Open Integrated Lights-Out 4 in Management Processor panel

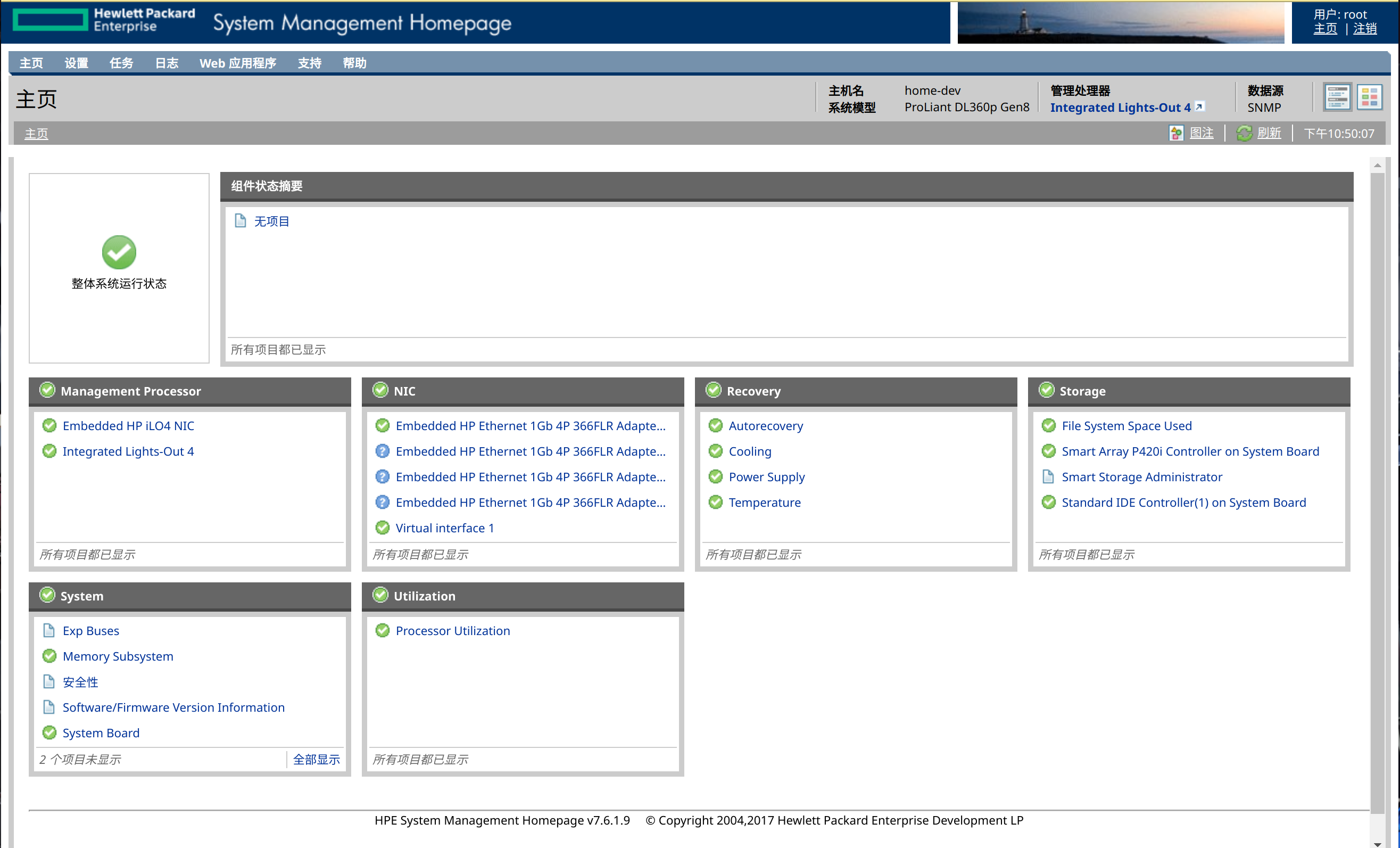(x=128, y=451)
